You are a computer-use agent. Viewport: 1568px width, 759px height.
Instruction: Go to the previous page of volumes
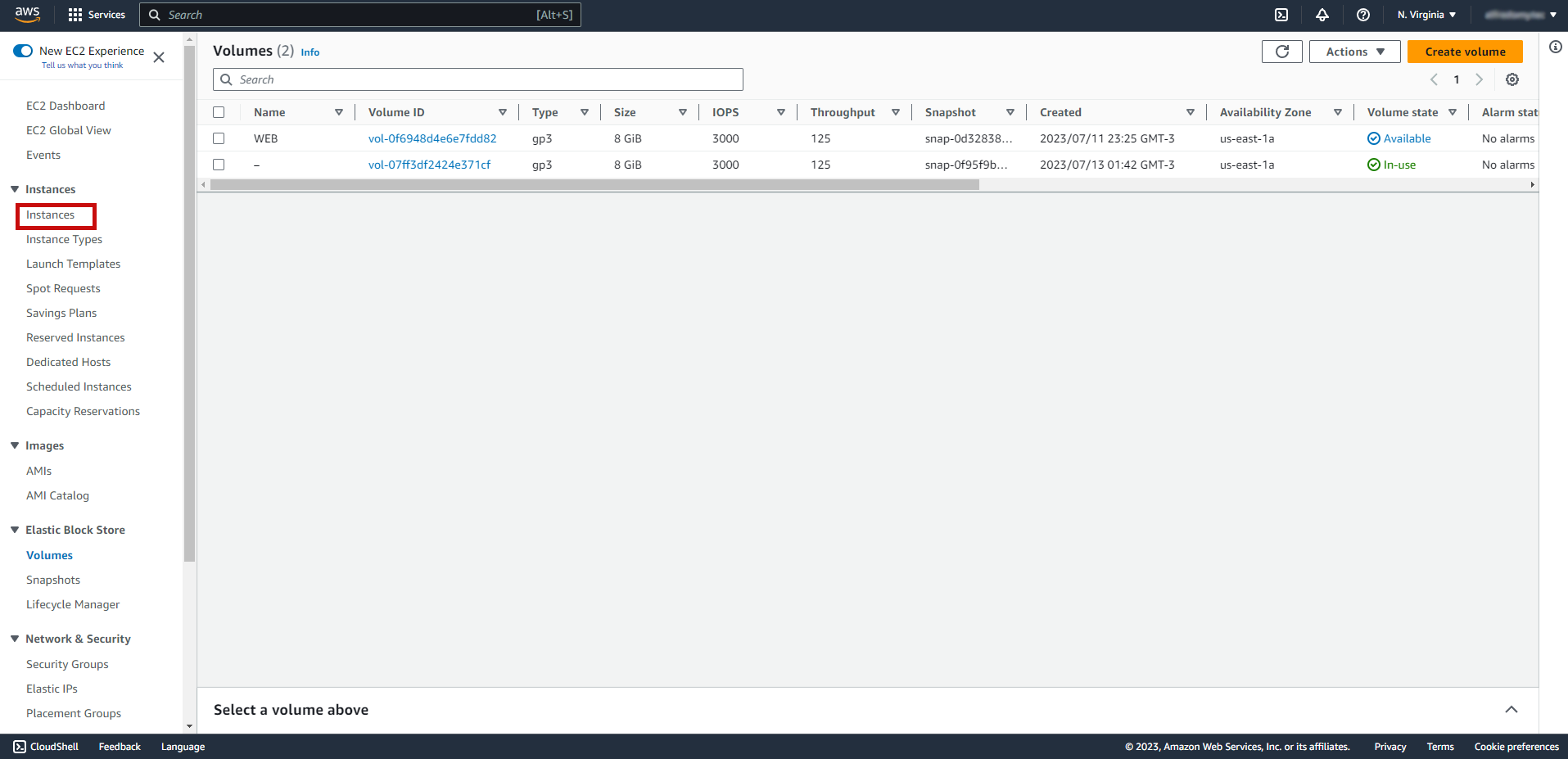[x=1434, y=79]
